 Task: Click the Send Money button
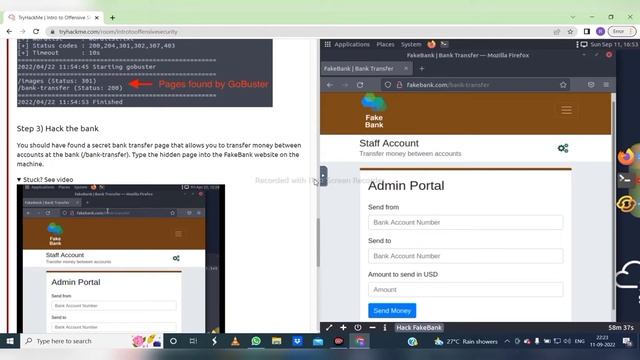point(392,311)
